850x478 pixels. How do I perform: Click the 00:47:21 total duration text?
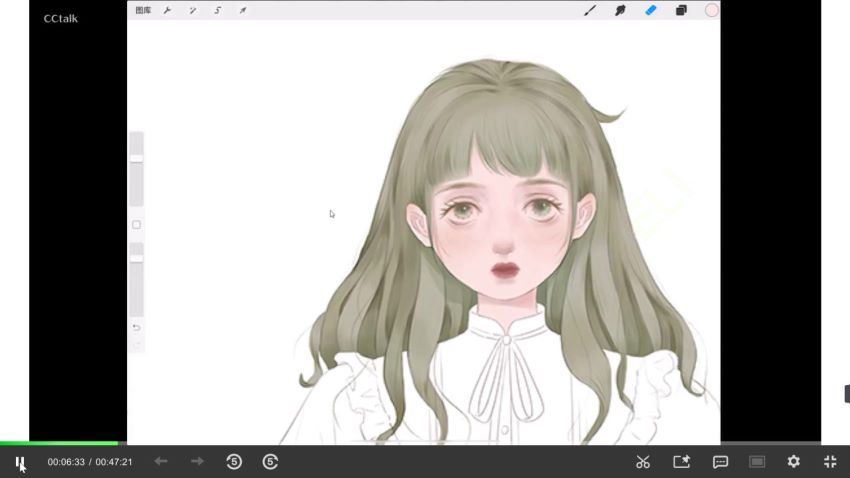[114, 462]
